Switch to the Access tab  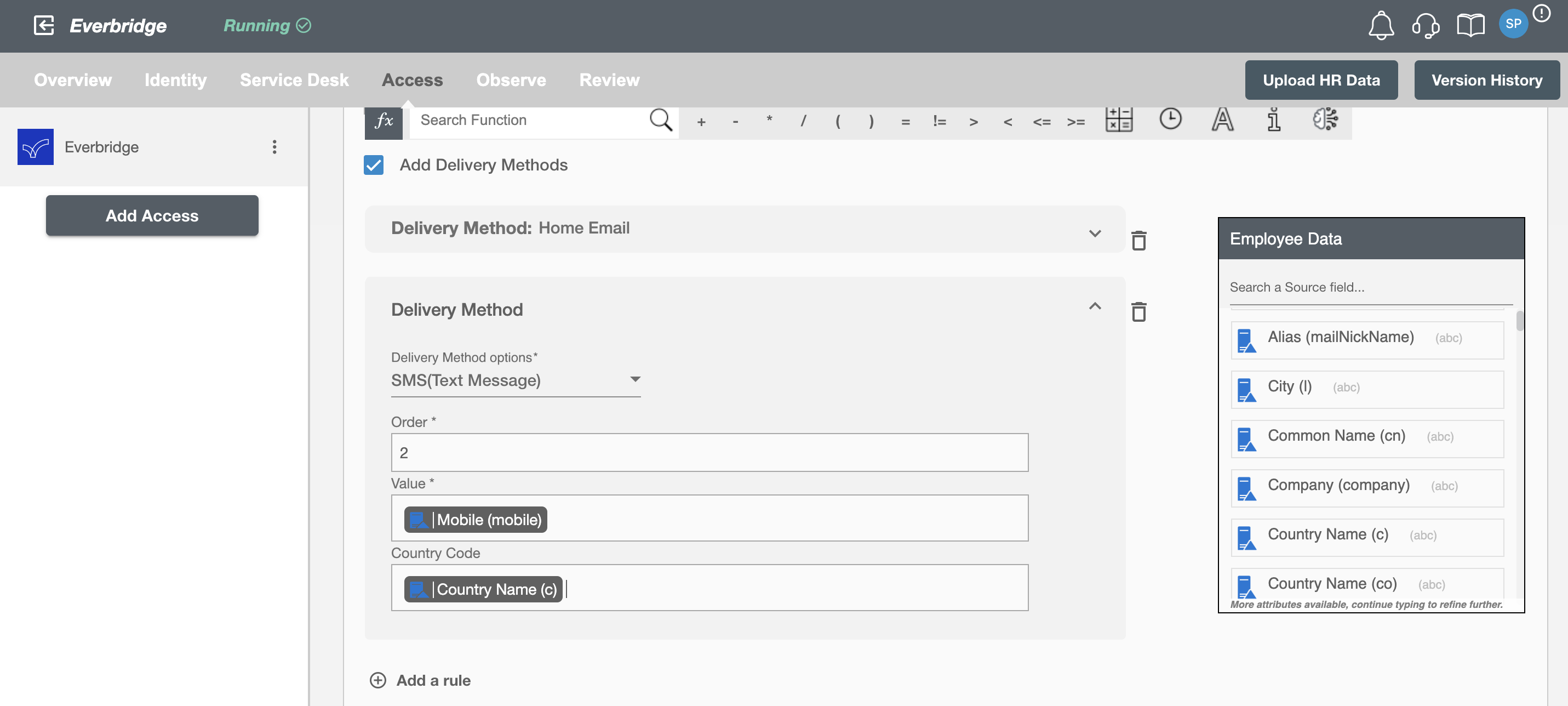[x=412, y=79]
